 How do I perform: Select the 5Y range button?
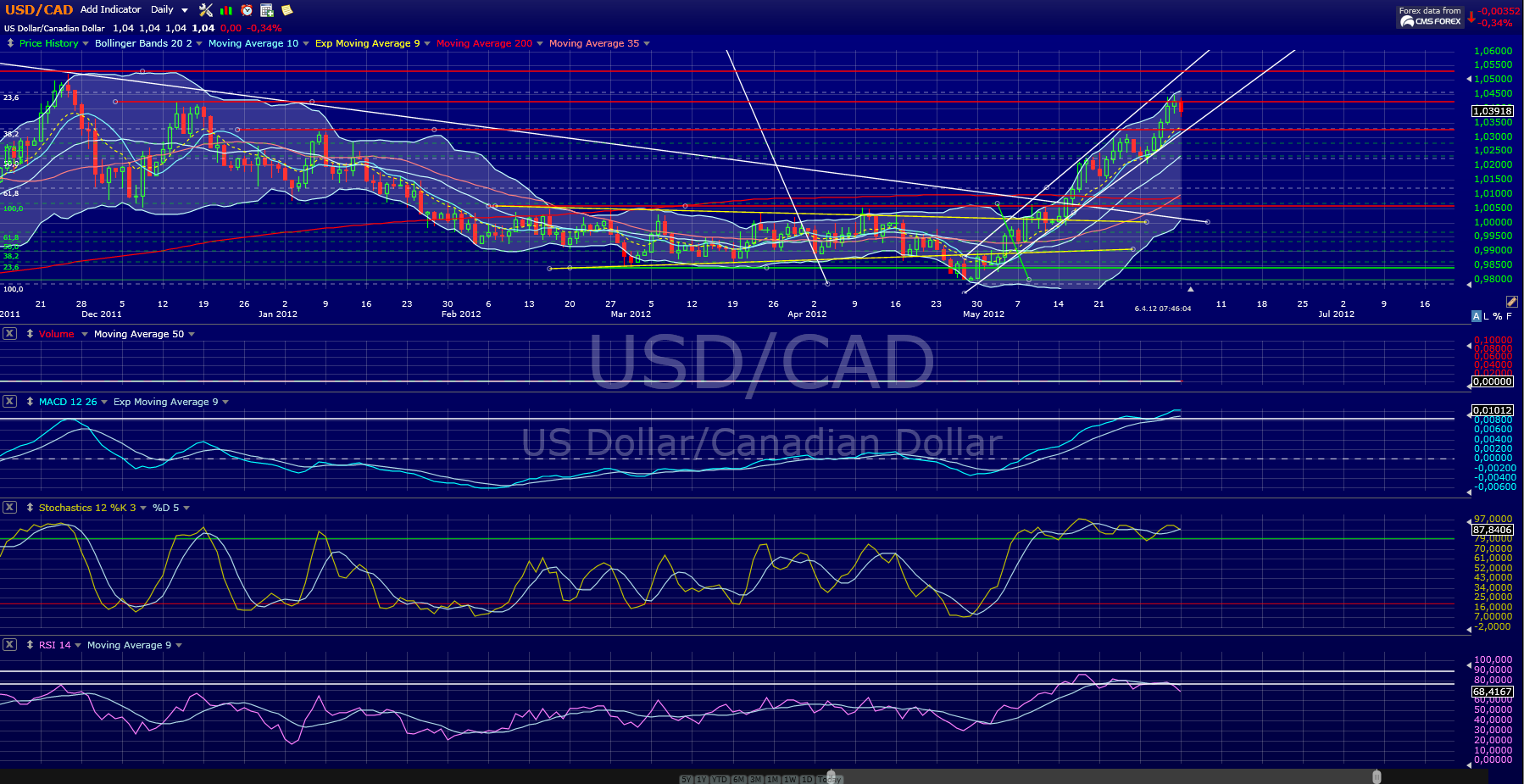coord(686,779)
